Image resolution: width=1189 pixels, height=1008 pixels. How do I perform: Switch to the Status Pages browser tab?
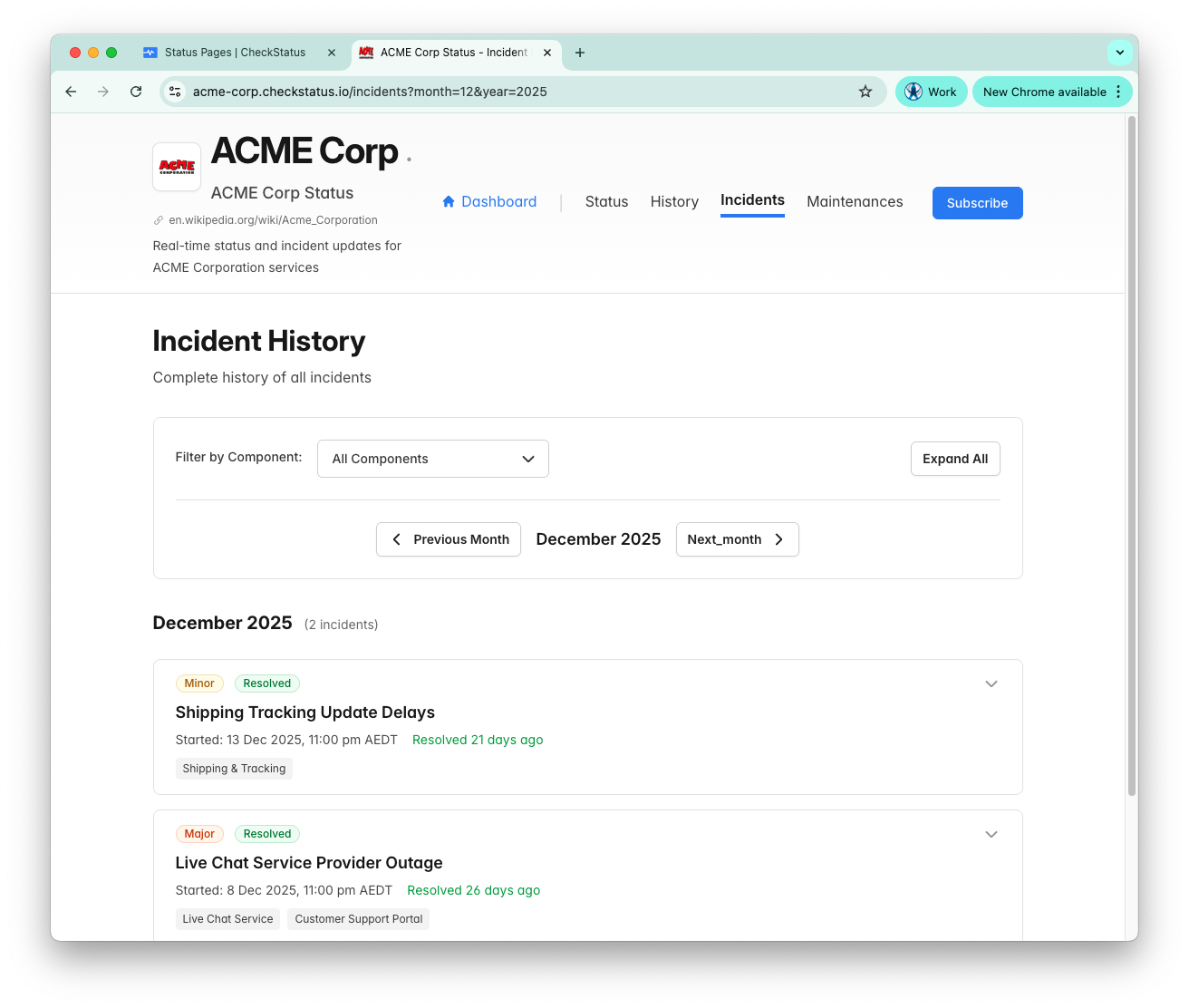point(234,53)
